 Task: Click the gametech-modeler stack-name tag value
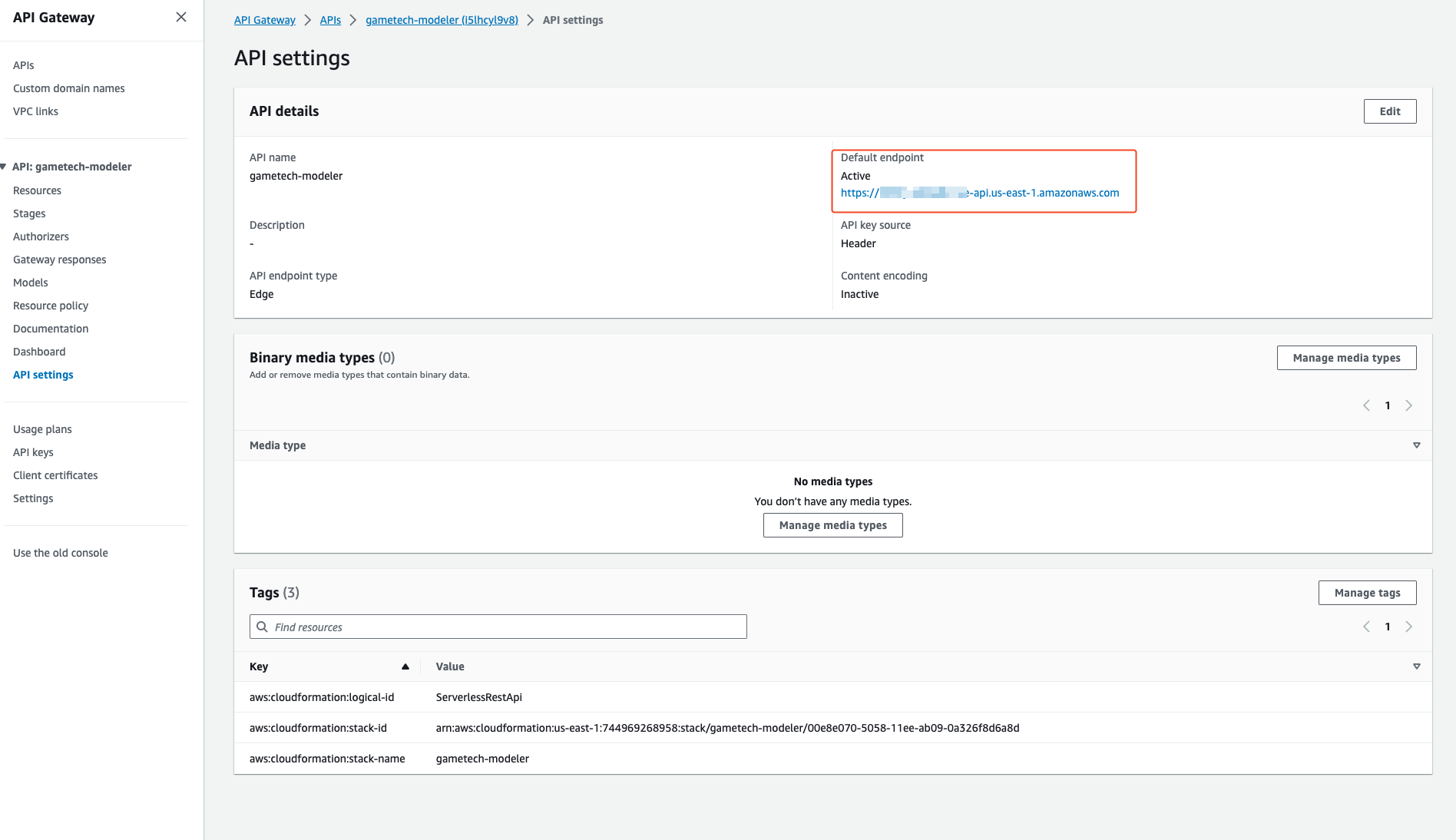click(482, 759)
